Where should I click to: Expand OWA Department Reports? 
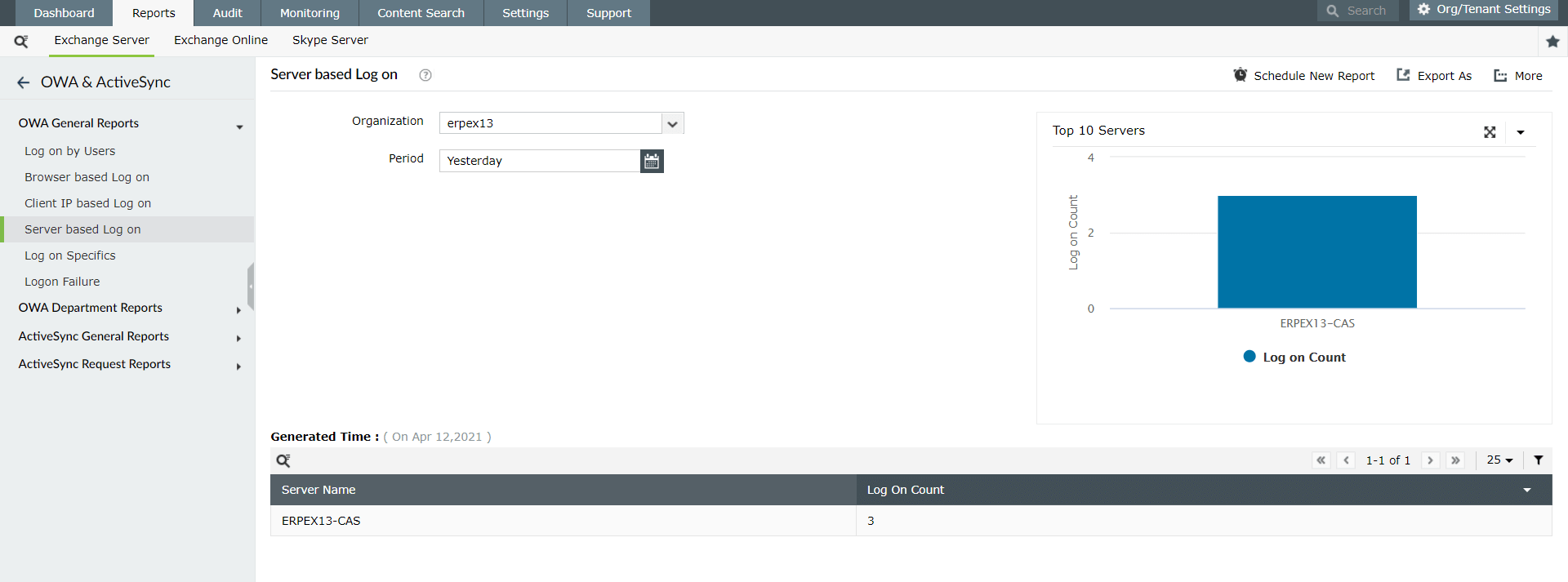(x=238, y=310)
